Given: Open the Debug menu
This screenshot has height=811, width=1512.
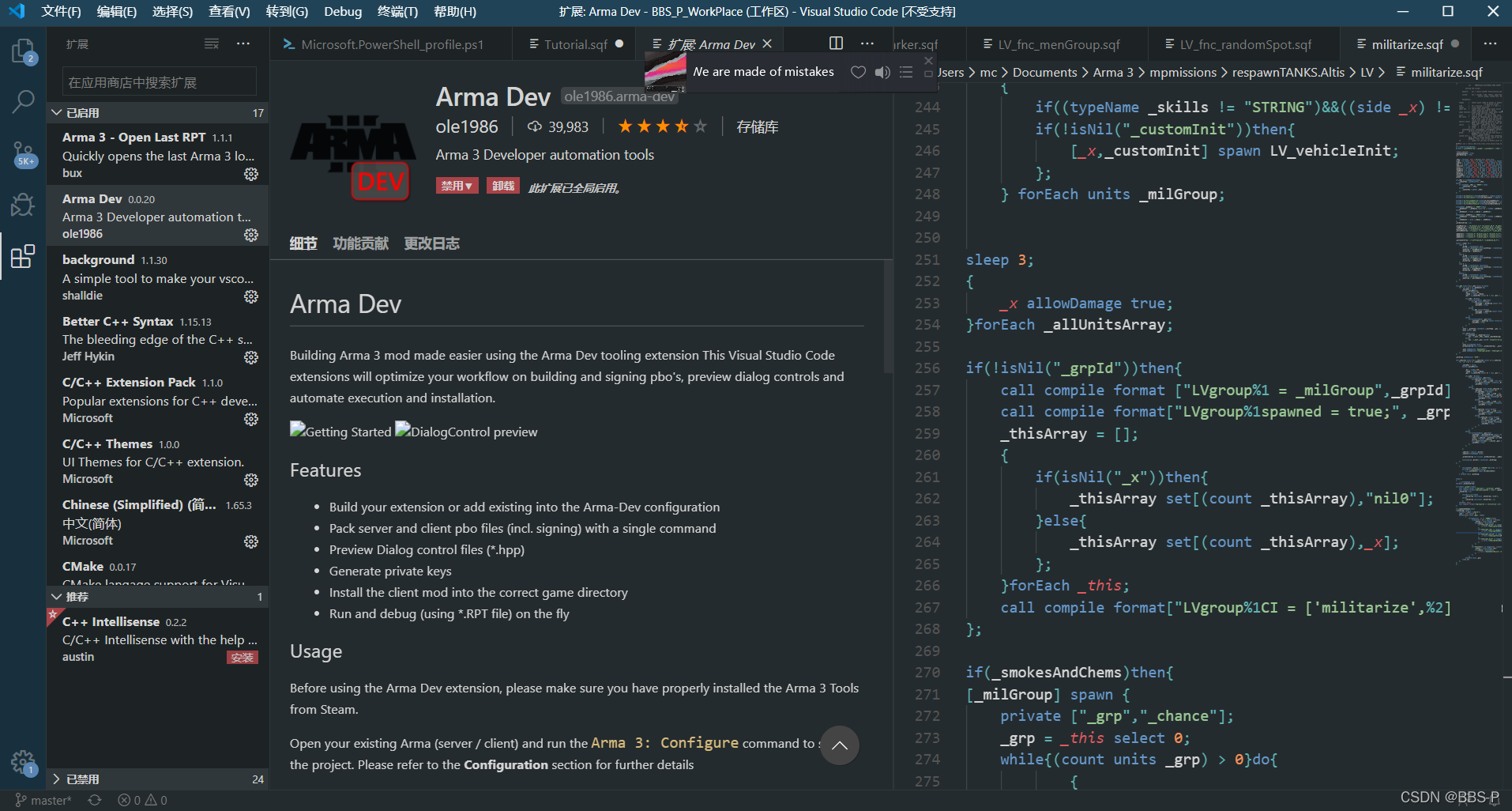Looking at the screenshot, I should (343, 11).
